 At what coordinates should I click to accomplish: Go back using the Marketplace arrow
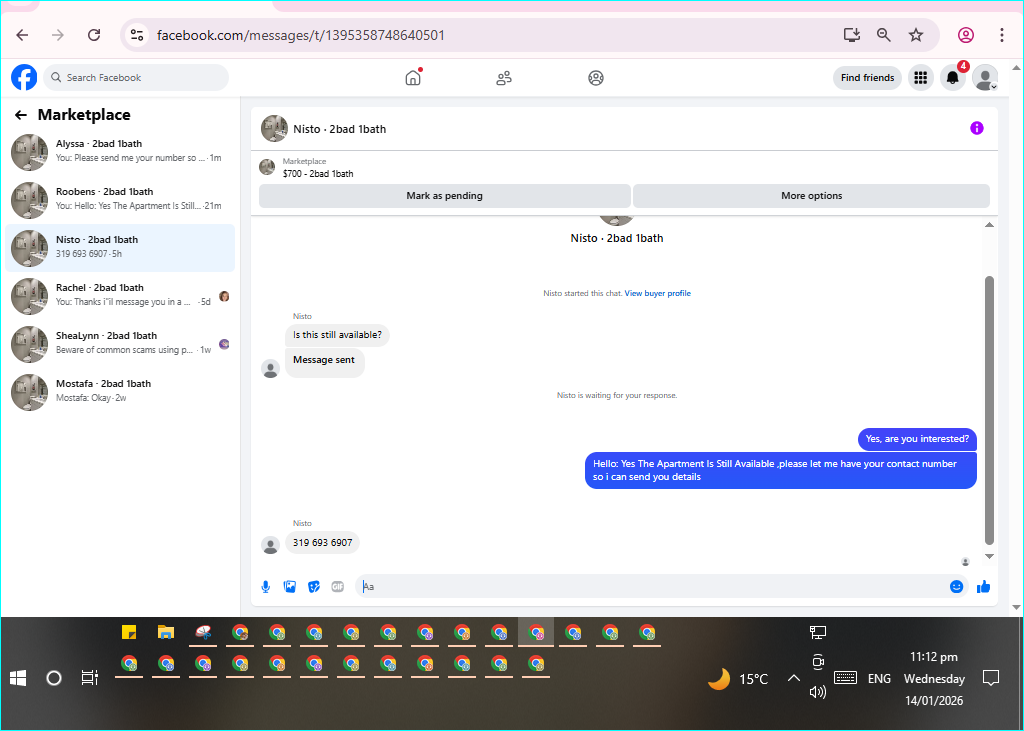point(21,115)
